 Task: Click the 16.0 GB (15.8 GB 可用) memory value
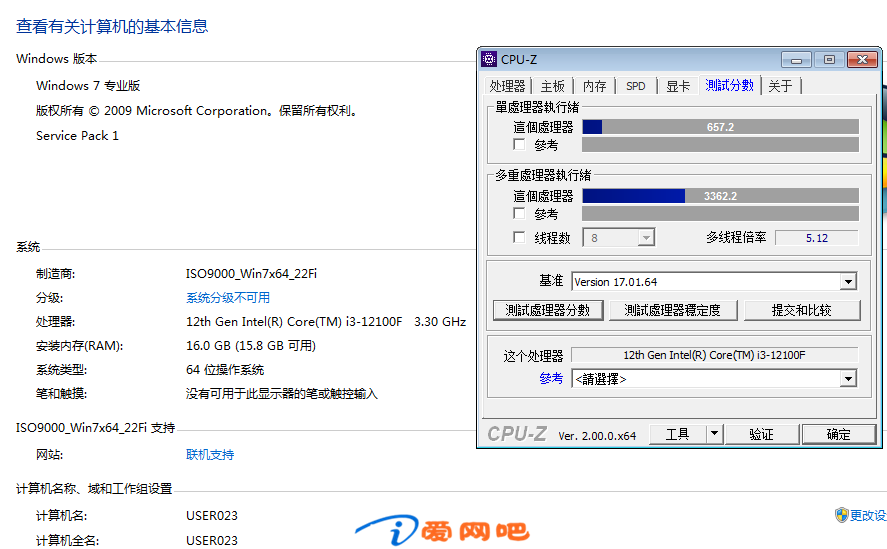tap(251, 345)
